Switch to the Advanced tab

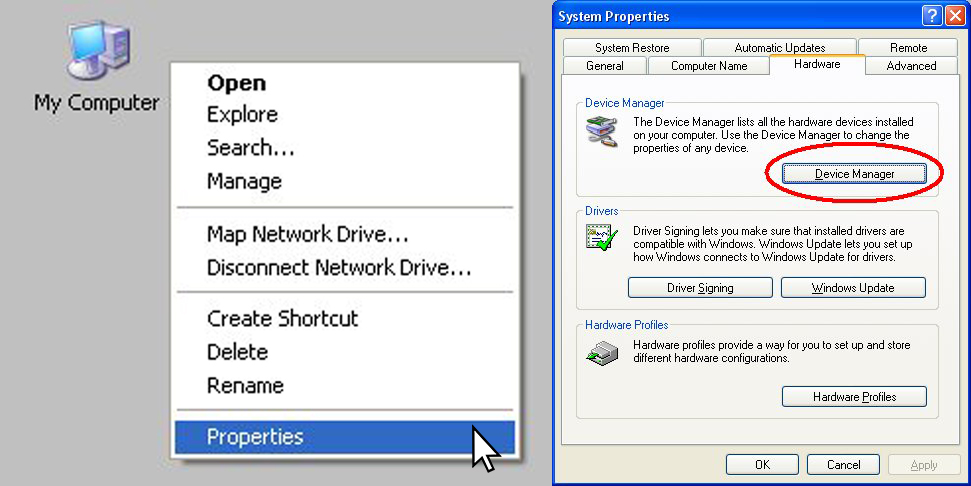[x=911, y=66]
